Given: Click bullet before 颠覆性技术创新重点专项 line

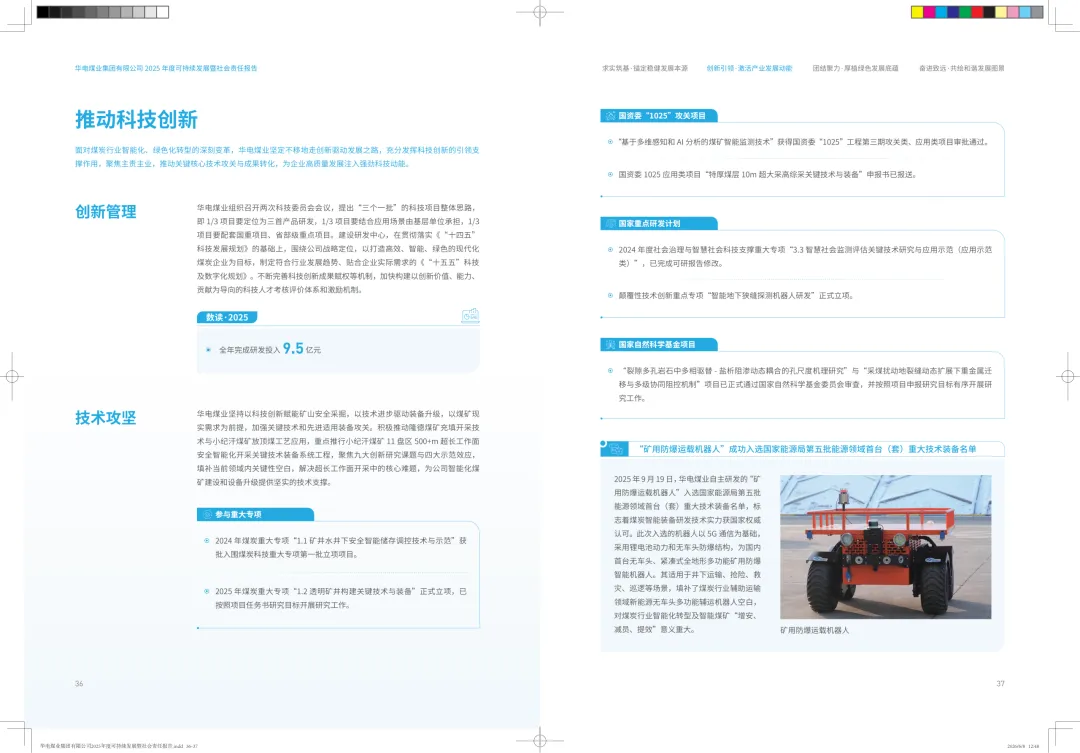Looking at the screenshot, I should [x=610, y=296].
